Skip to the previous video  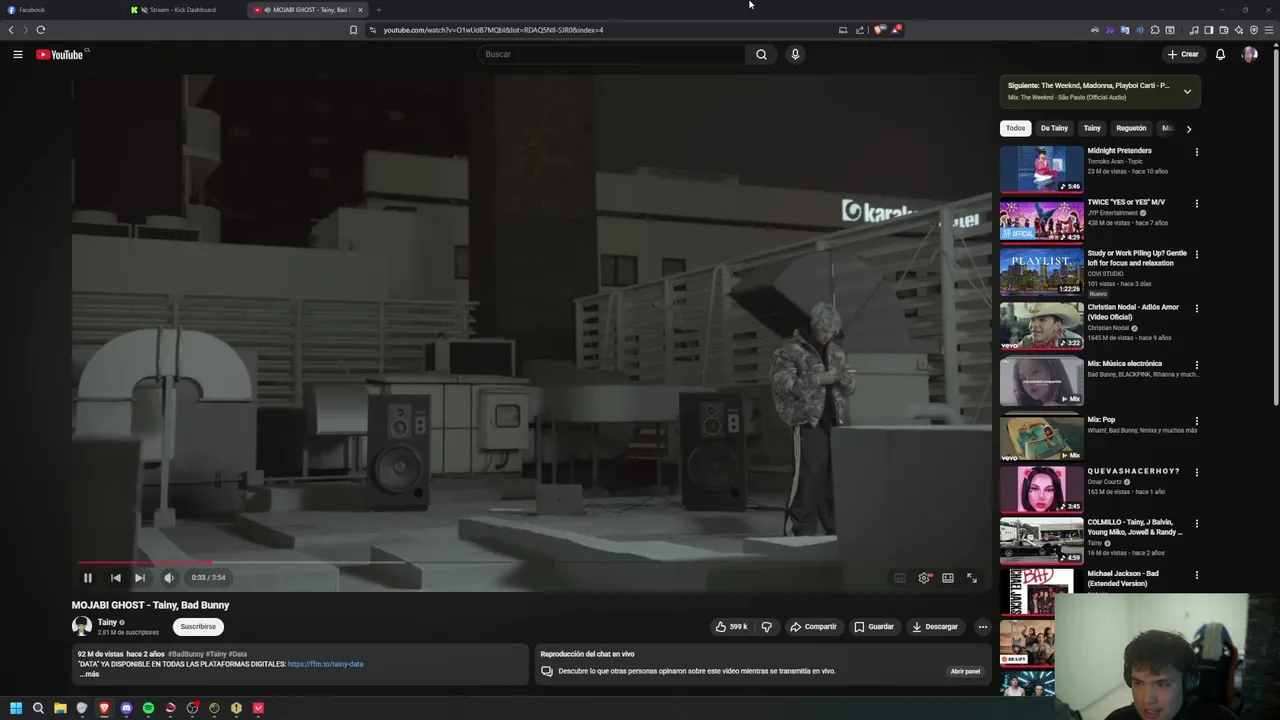[x=116, y=577]
